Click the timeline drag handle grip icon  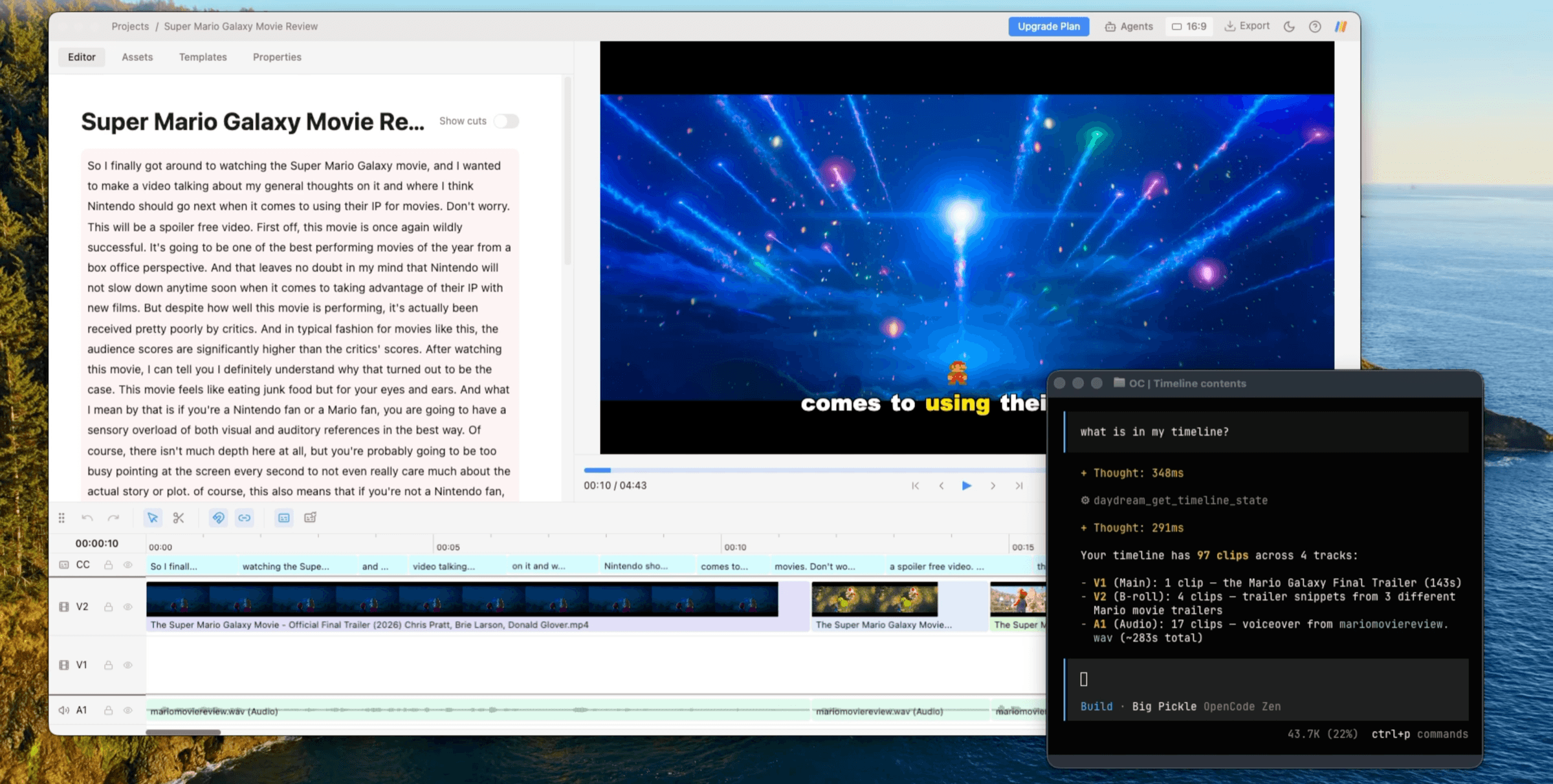(61, 517)
